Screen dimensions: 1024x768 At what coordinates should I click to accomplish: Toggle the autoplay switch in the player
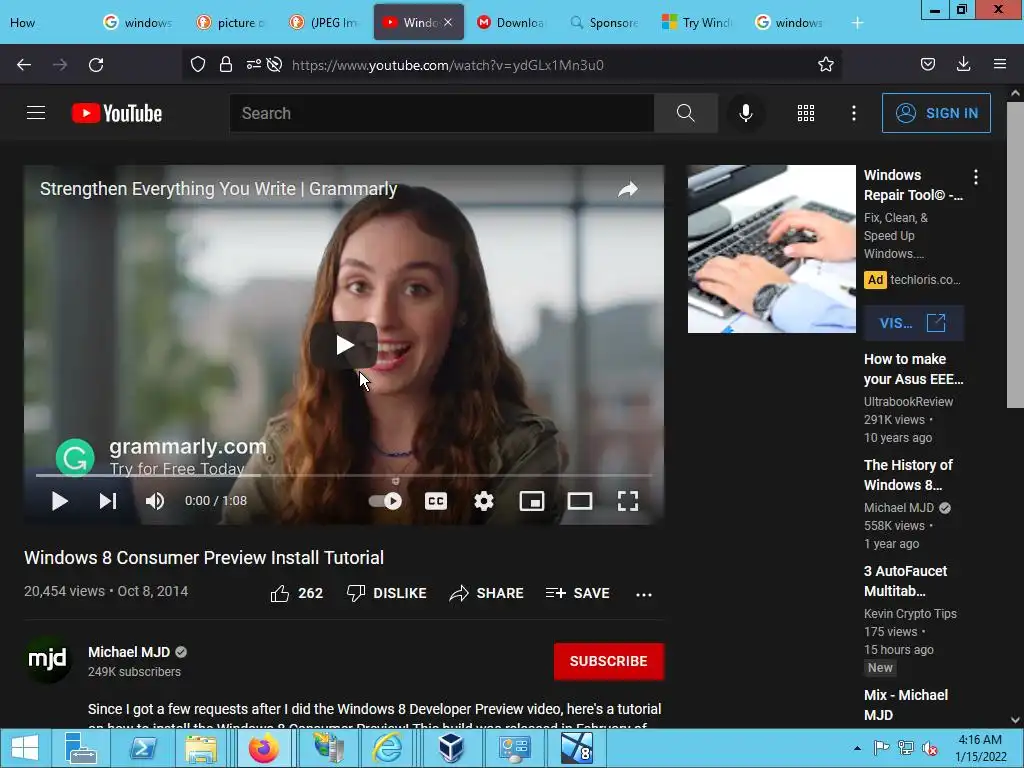point(385,501)
